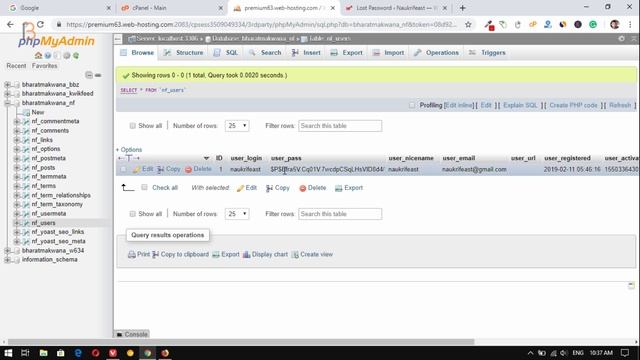640x360 pixels.
Task: Expand nf_posts table node
Action: (x=17, y=167)
